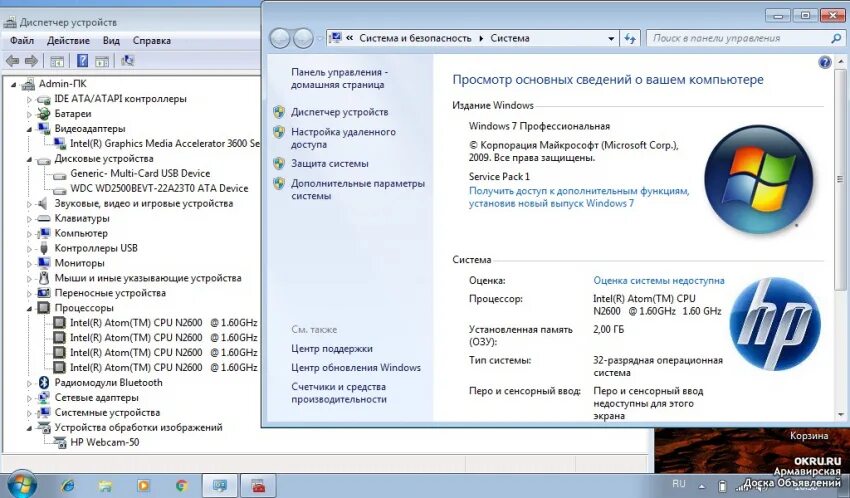Click the Bluetooth radios category icon
Image resolution: width=850 pixels, height=498 pixels.
point(44,383)
